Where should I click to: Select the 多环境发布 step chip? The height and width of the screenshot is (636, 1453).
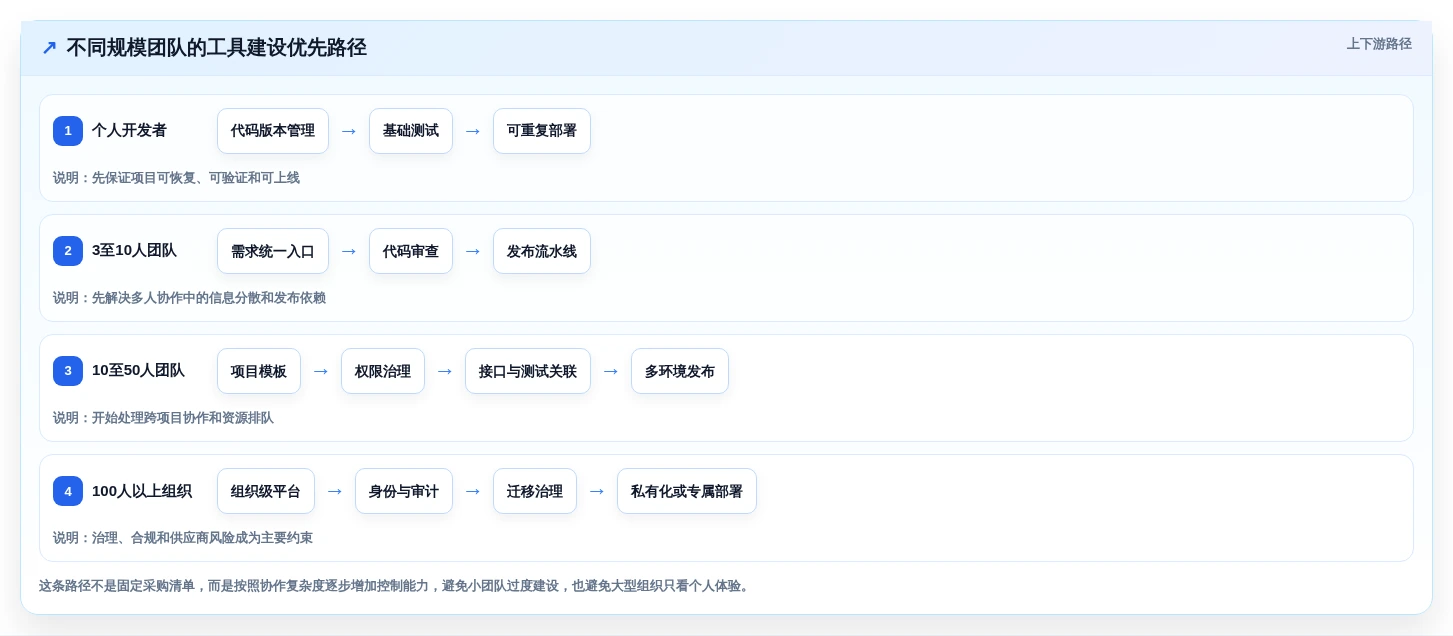[x=680, y=371]
